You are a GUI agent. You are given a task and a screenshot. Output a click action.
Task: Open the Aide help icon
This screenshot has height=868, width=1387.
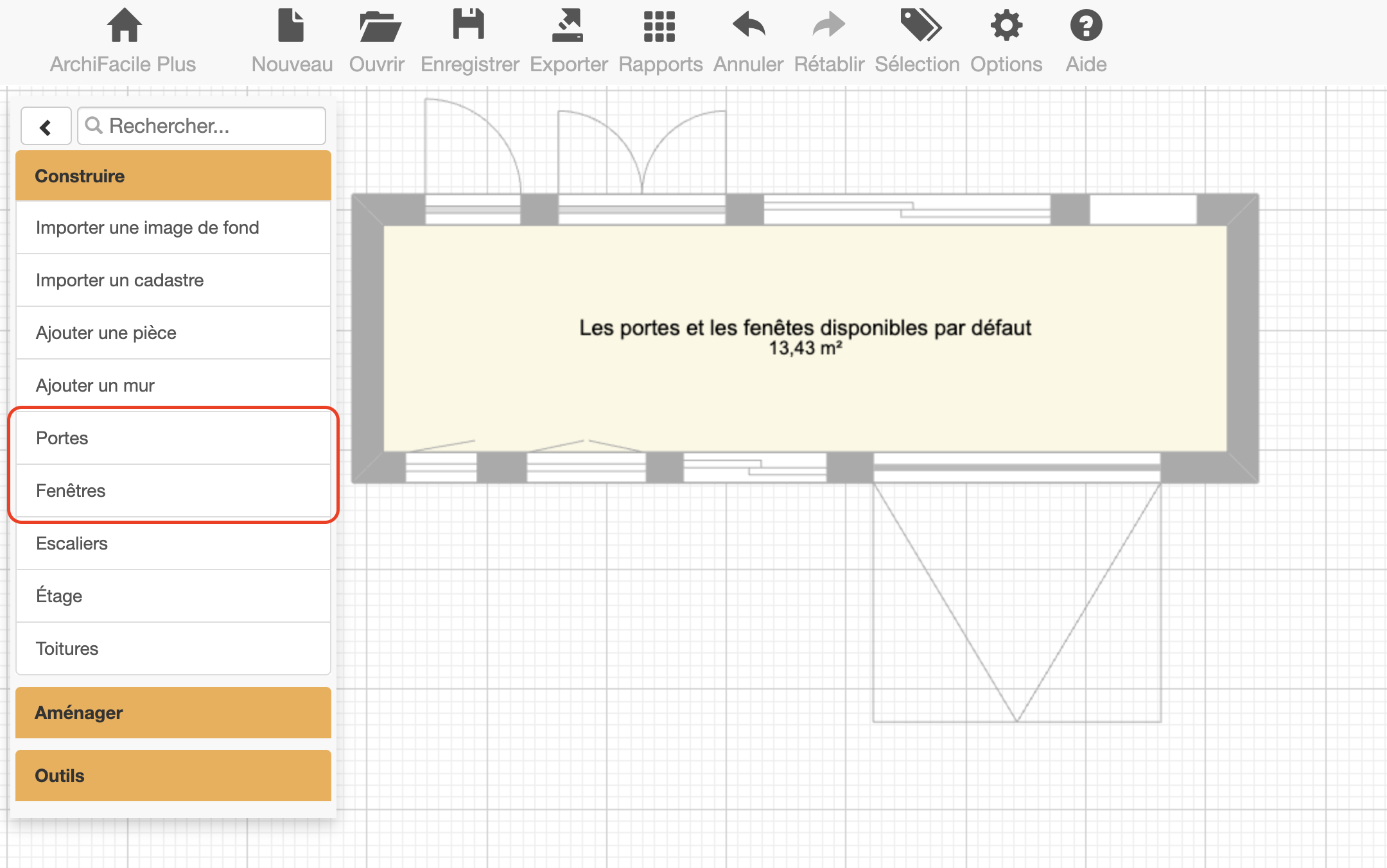click(x=1086, y=27)
